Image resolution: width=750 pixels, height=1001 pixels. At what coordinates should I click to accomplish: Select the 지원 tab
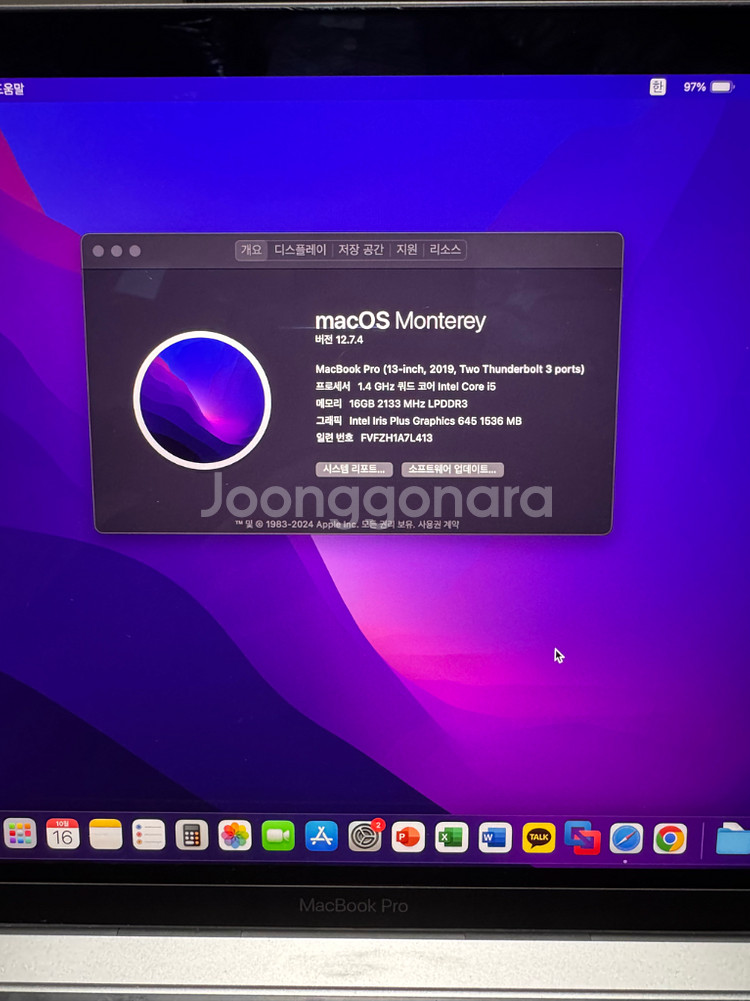point(406,250)
